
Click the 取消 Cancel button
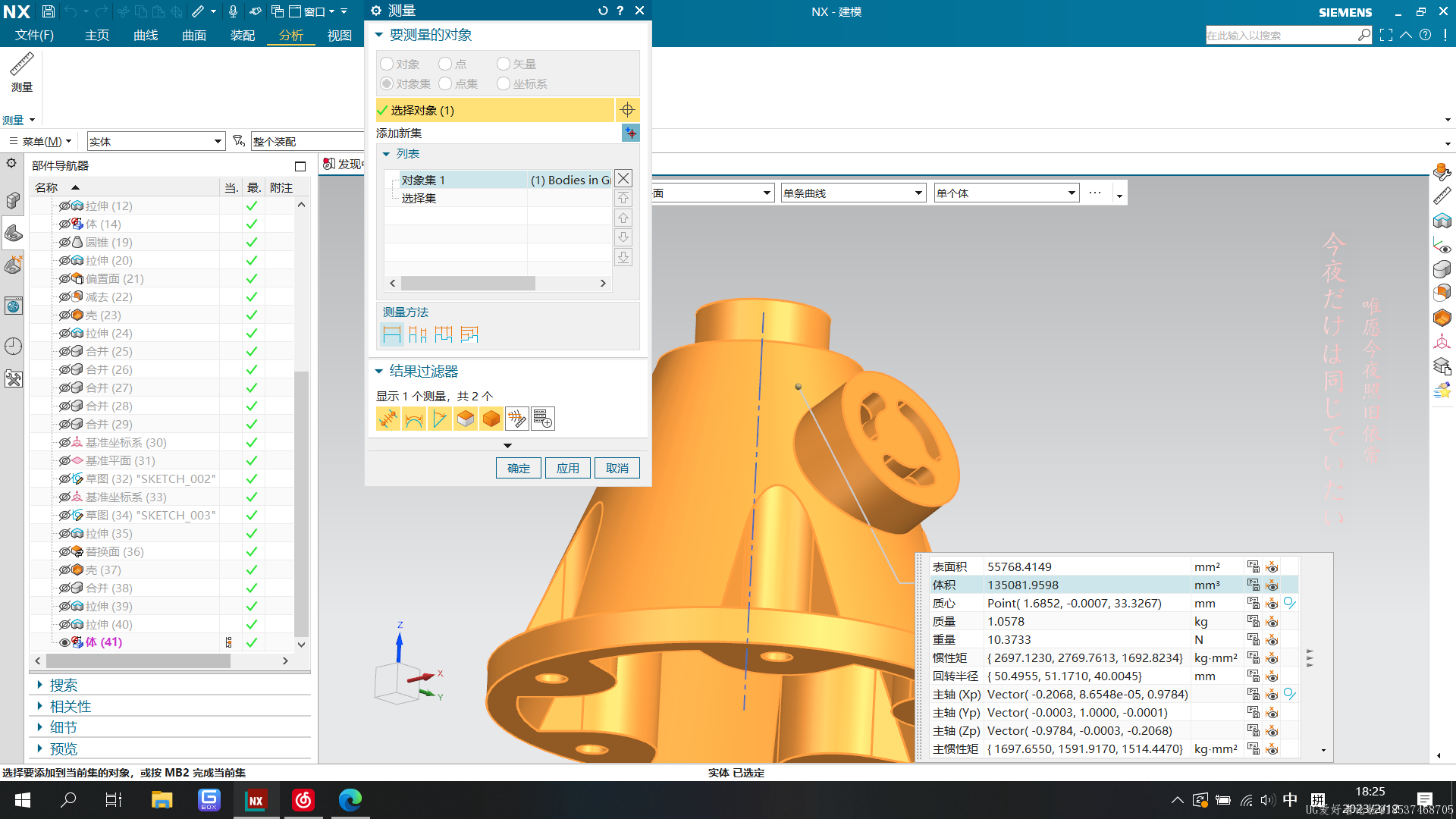pyautogui.click(x=617, y=468)
